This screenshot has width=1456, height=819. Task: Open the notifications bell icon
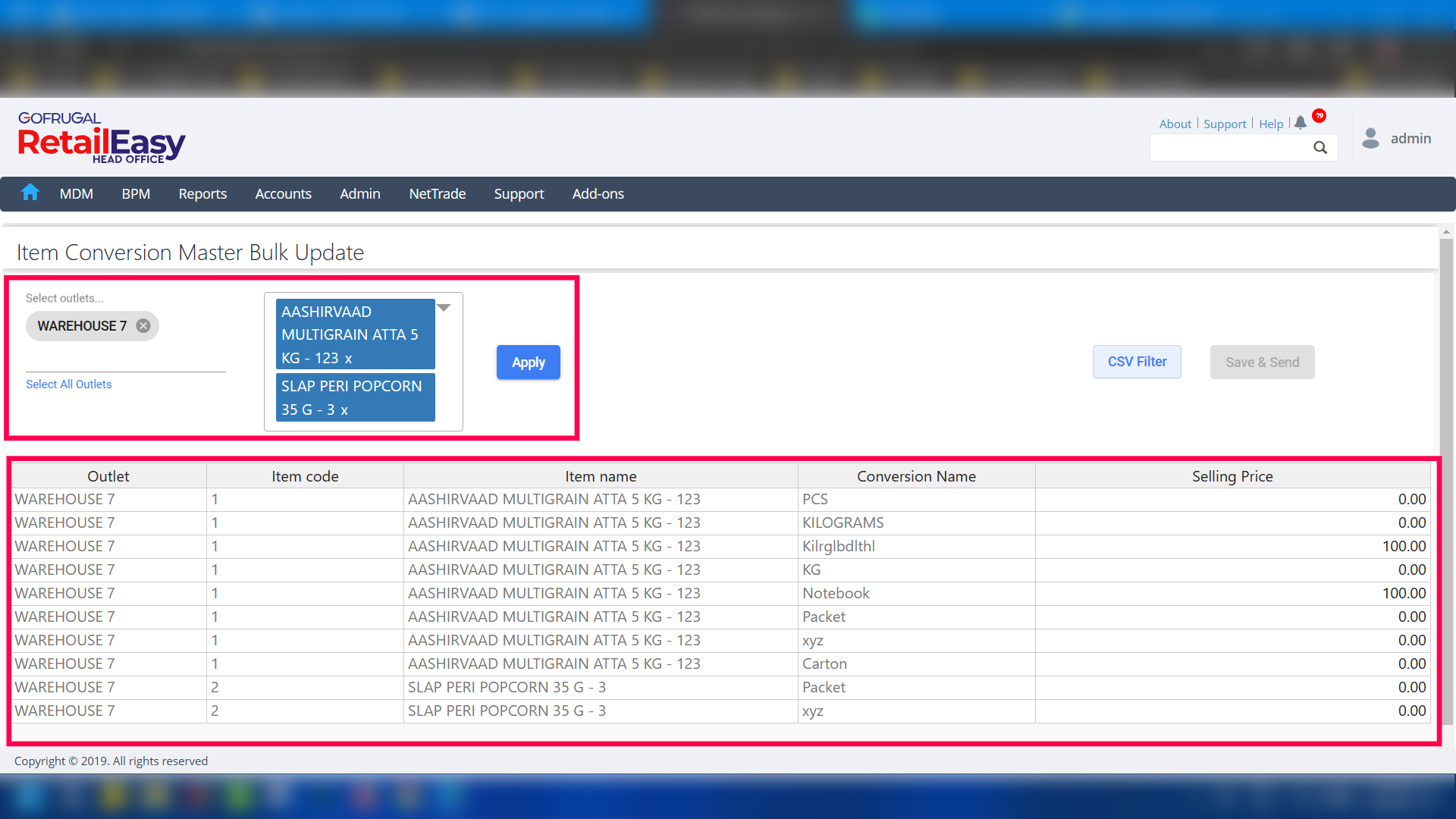(1301, 123)
